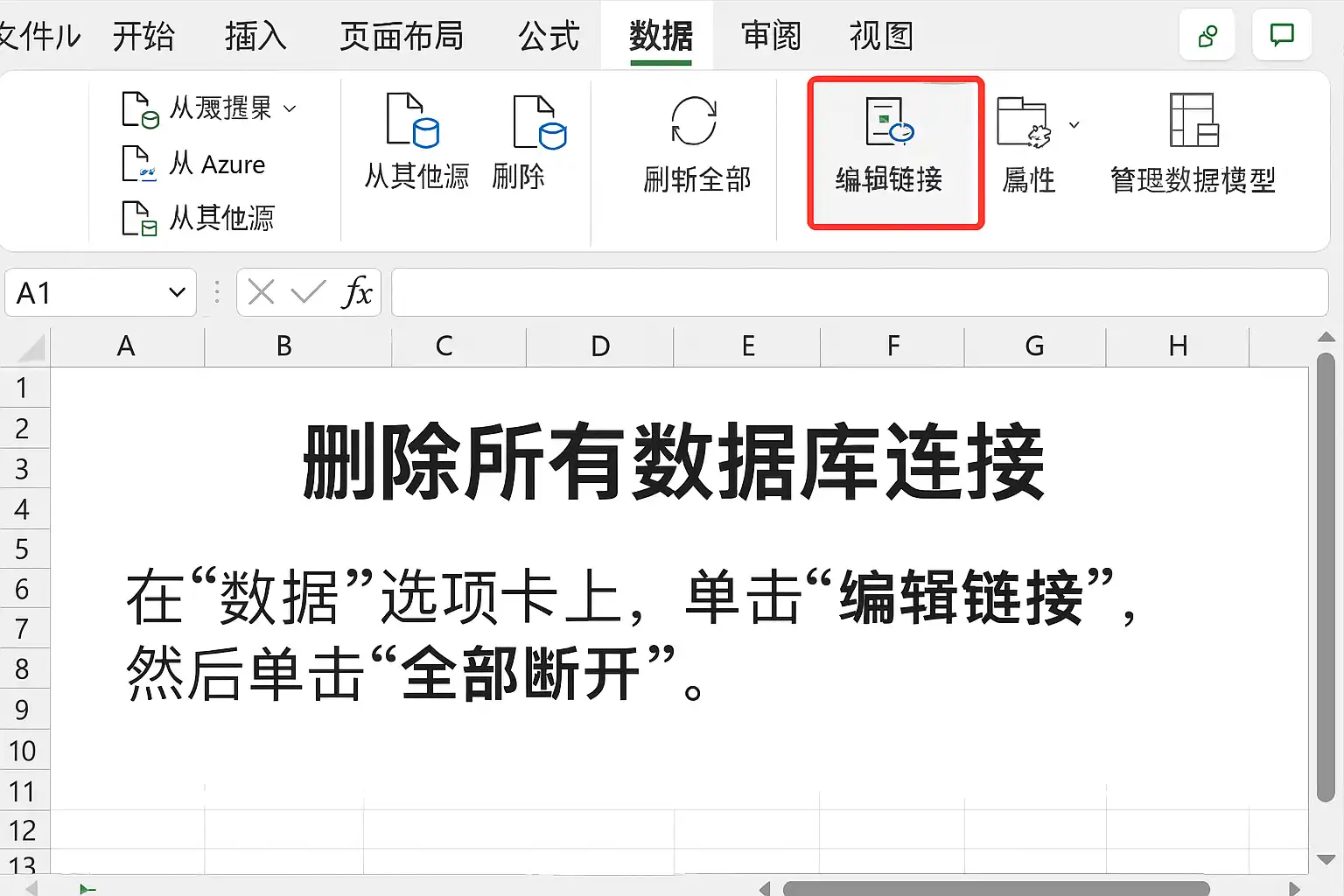Click the vertical scrollbar thumb

[1326, 578]
